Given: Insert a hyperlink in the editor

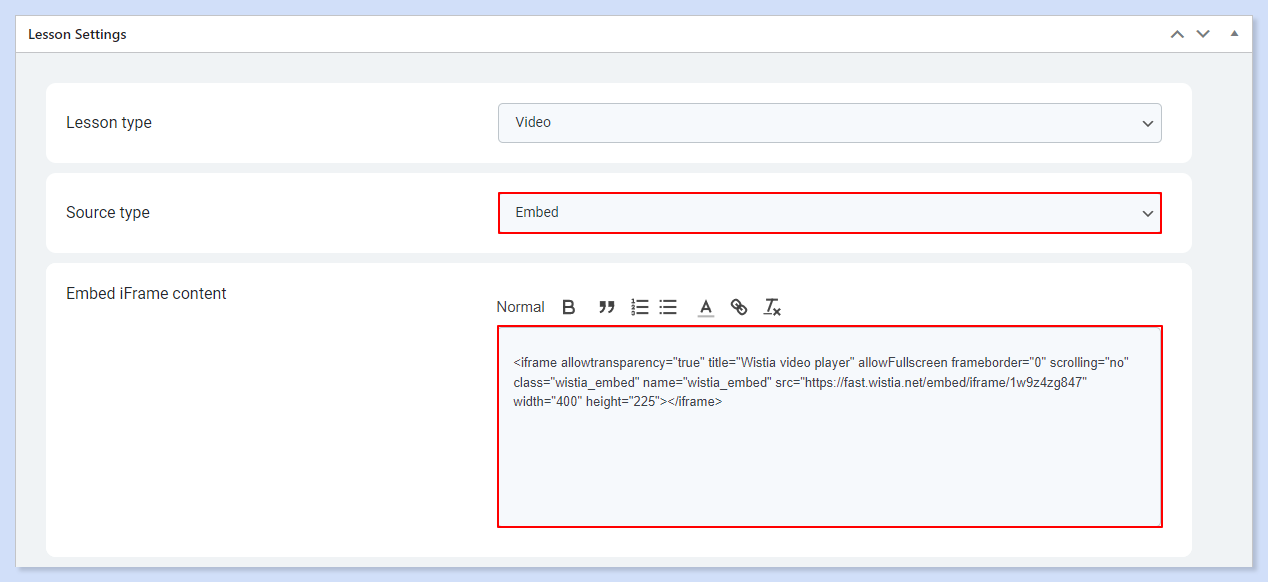Looking at the screenshot, I should (x=739, y=307).
